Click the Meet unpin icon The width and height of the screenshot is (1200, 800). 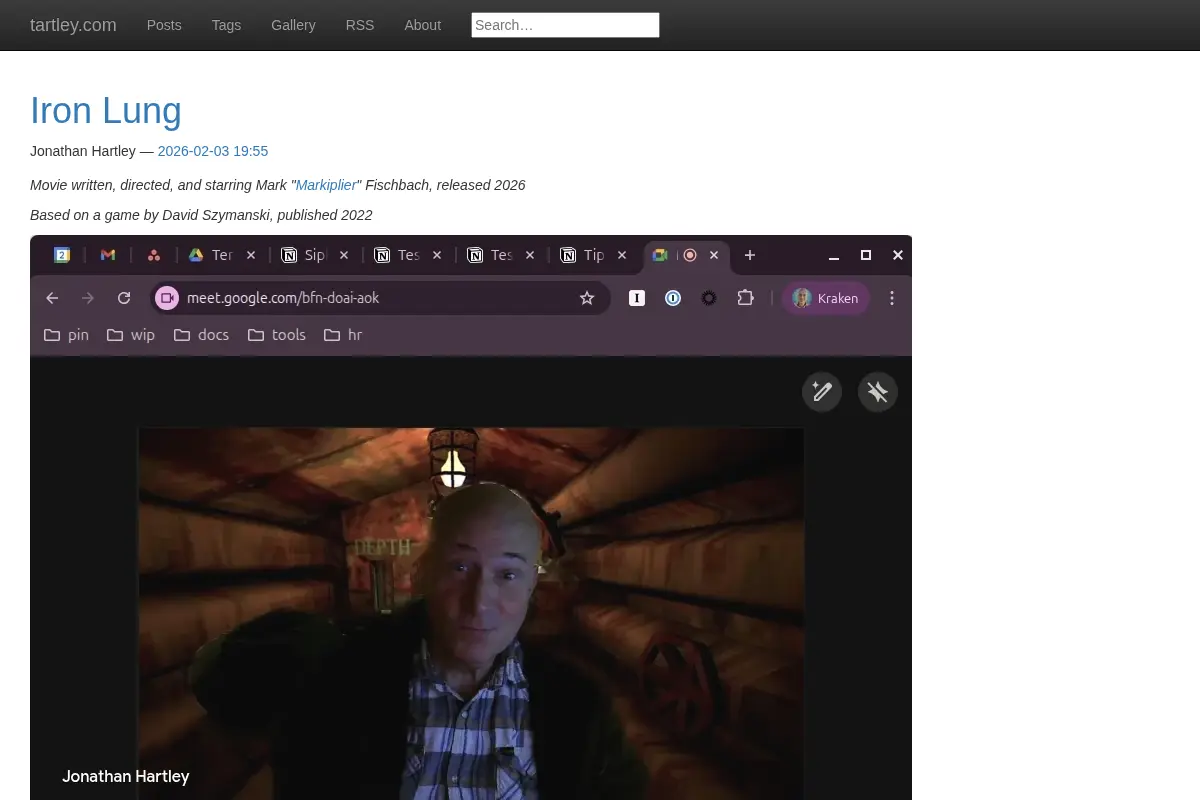[878, 392]
